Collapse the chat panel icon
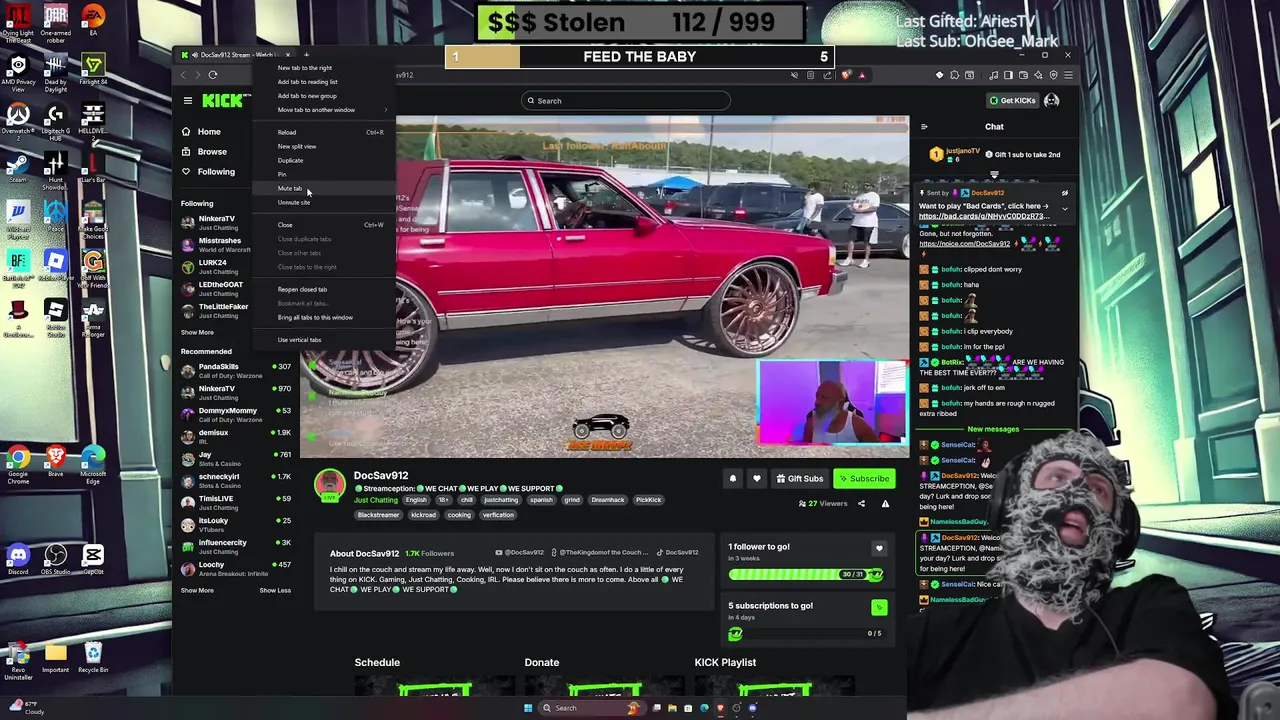 924,127
